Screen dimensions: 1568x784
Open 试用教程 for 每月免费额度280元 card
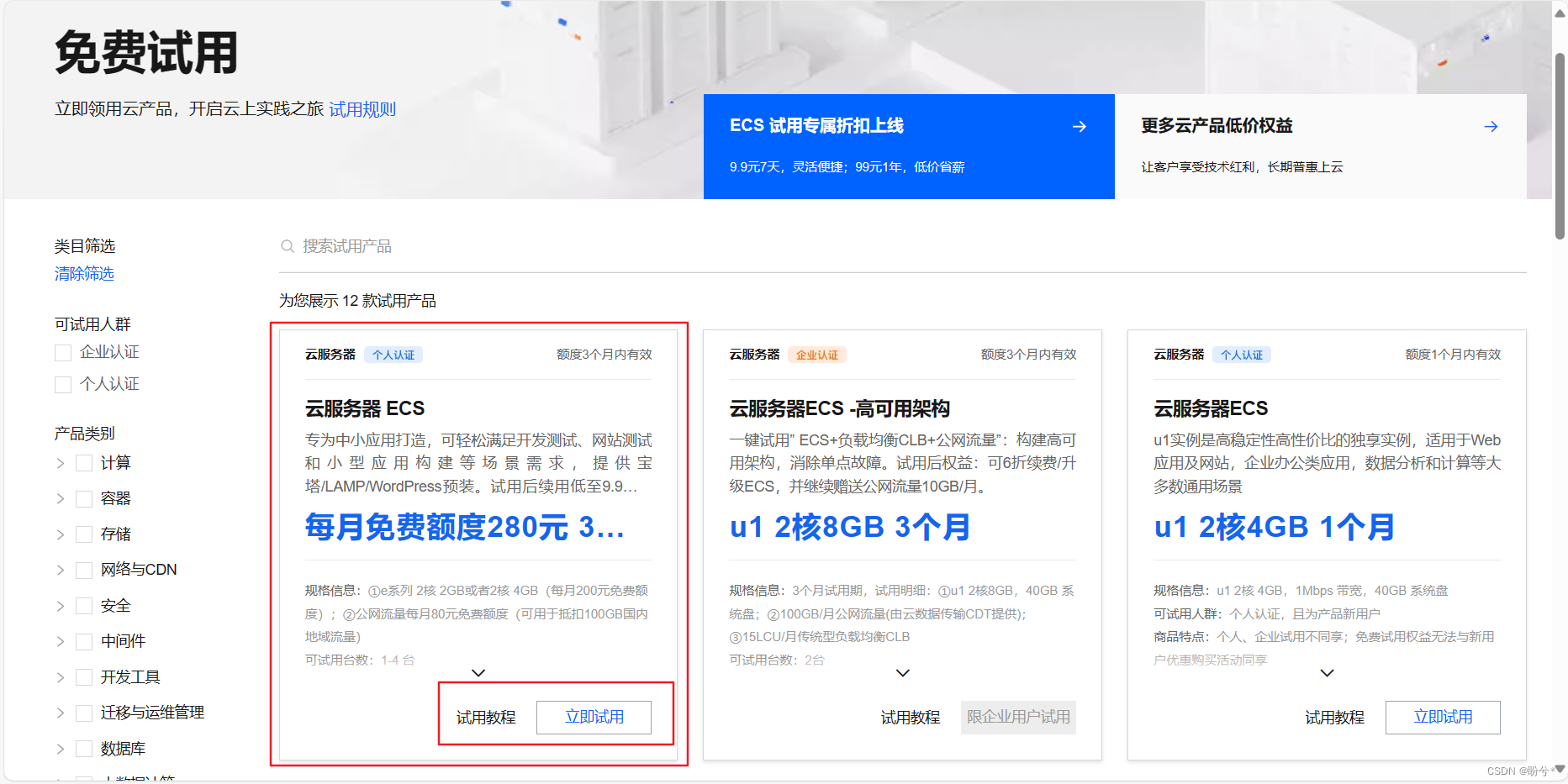[x=486, y=718]
